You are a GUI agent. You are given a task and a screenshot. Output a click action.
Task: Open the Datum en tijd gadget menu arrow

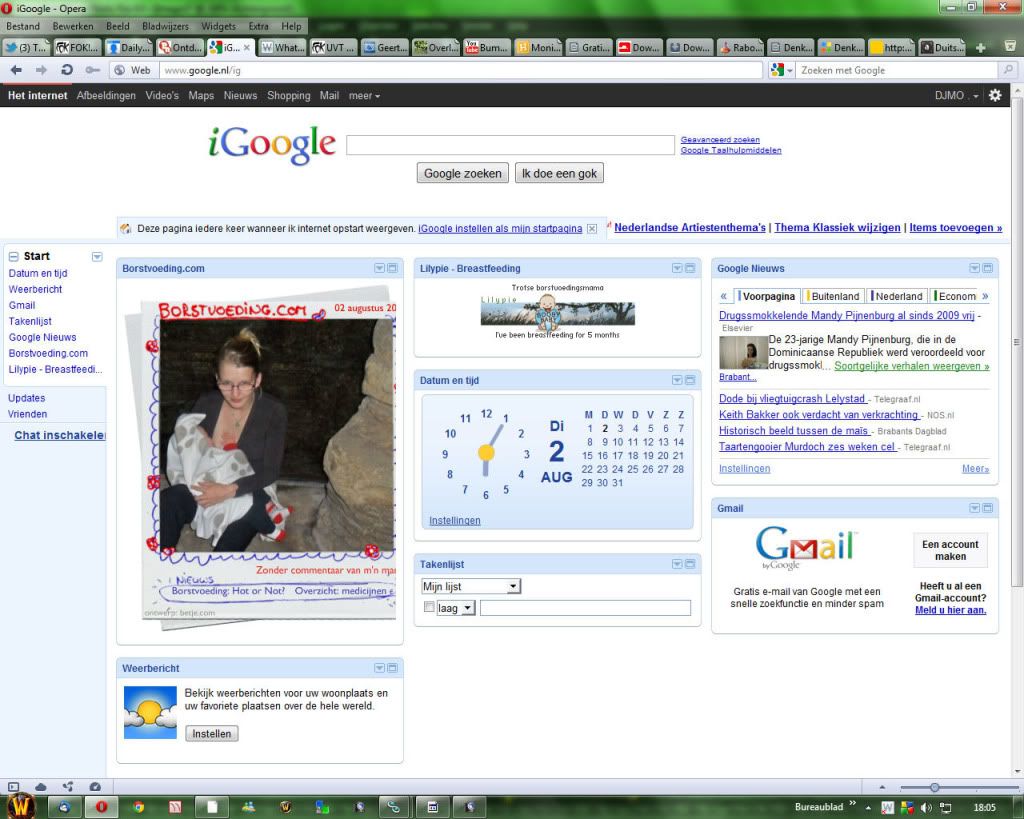(x=677, y=380)
